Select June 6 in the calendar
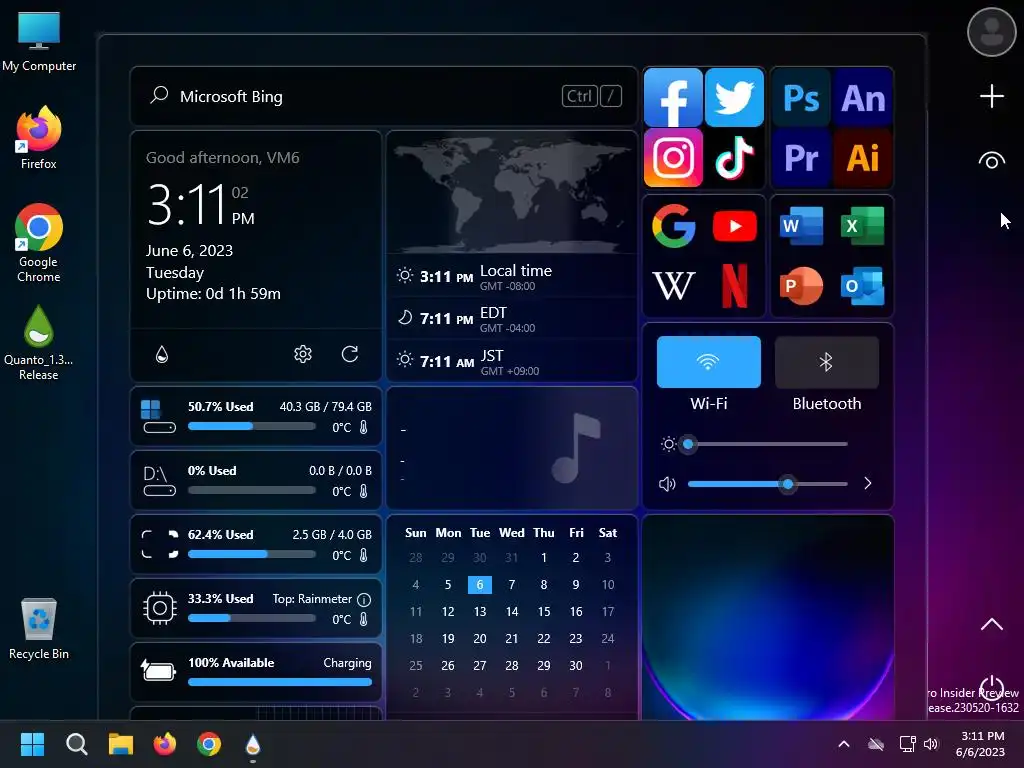This screenshot has height=768, width=1024. pos(479,584)
